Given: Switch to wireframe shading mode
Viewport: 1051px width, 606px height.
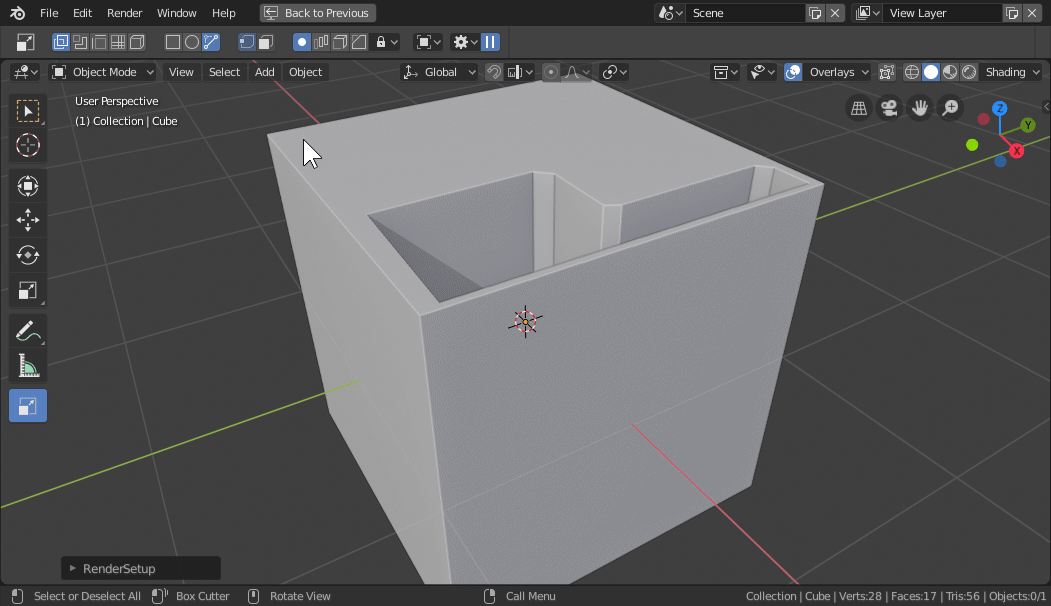Looking at the screenshot, I should 911,72.
